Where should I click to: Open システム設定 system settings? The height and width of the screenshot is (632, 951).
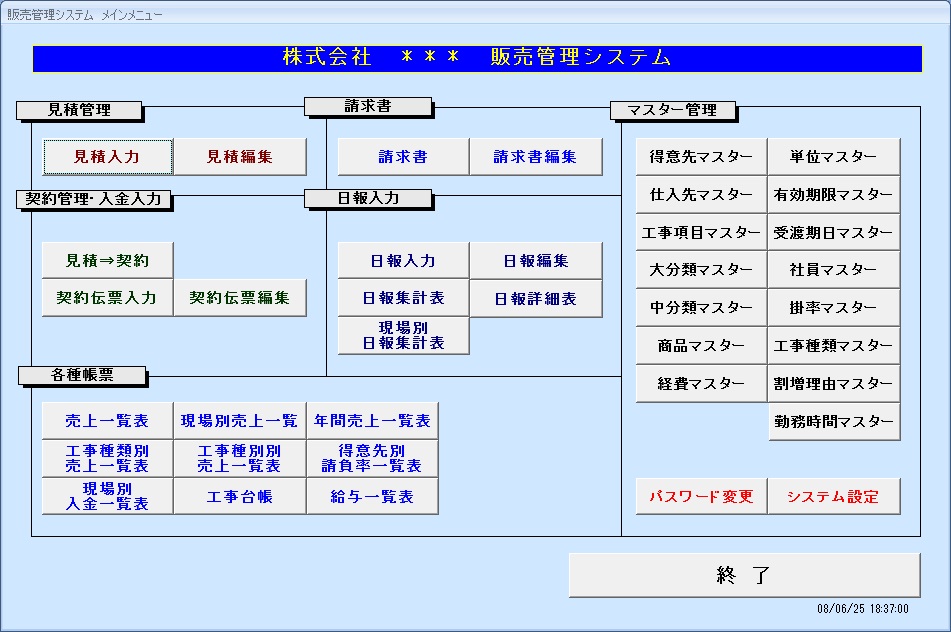[834, 497]
